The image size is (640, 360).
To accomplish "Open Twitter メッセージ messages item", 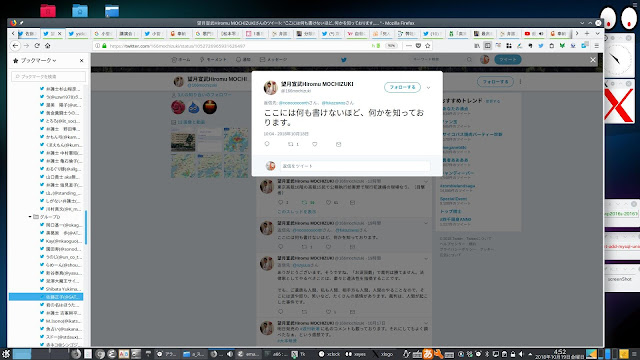I will [x=273, y=60].
